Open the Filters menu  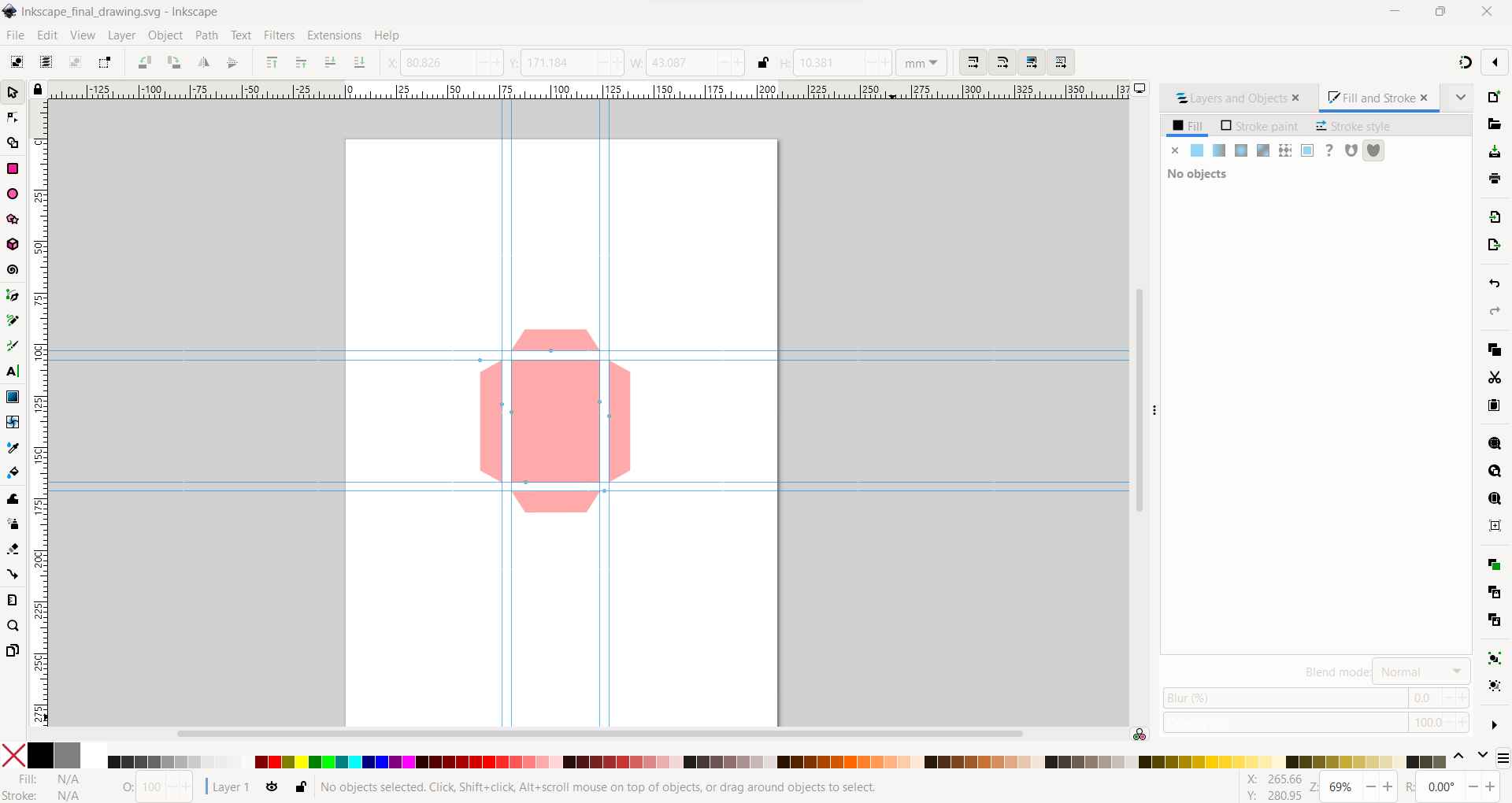279,35
